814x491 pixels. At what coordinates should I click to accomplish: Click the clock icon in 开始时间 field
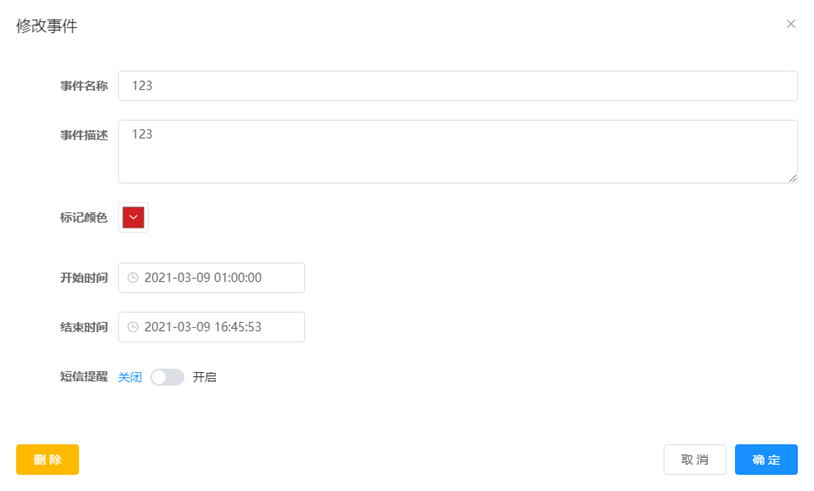[x=133, y=278]
